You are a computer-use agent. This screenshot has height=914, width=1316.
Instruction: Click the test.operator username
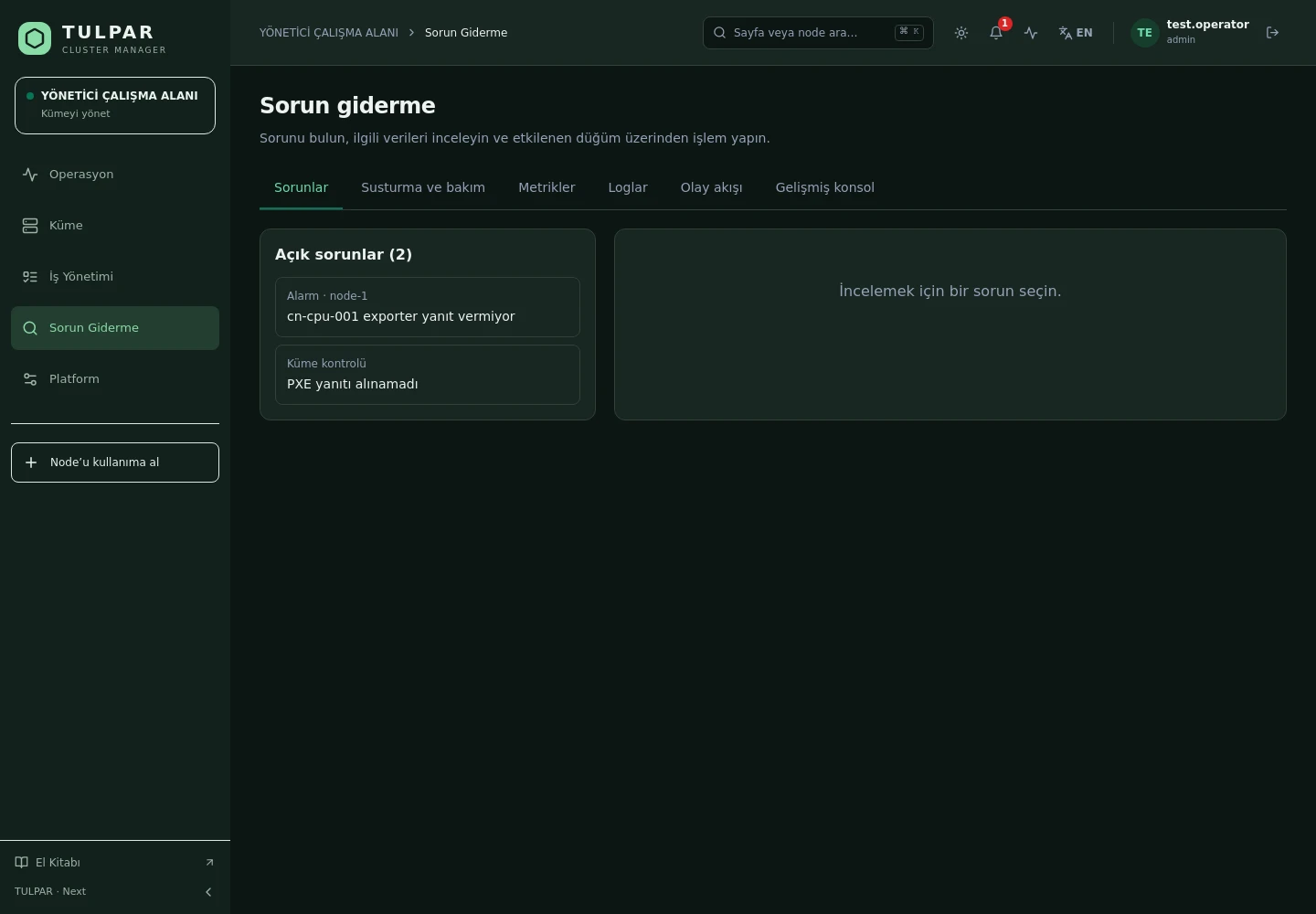1207,25
